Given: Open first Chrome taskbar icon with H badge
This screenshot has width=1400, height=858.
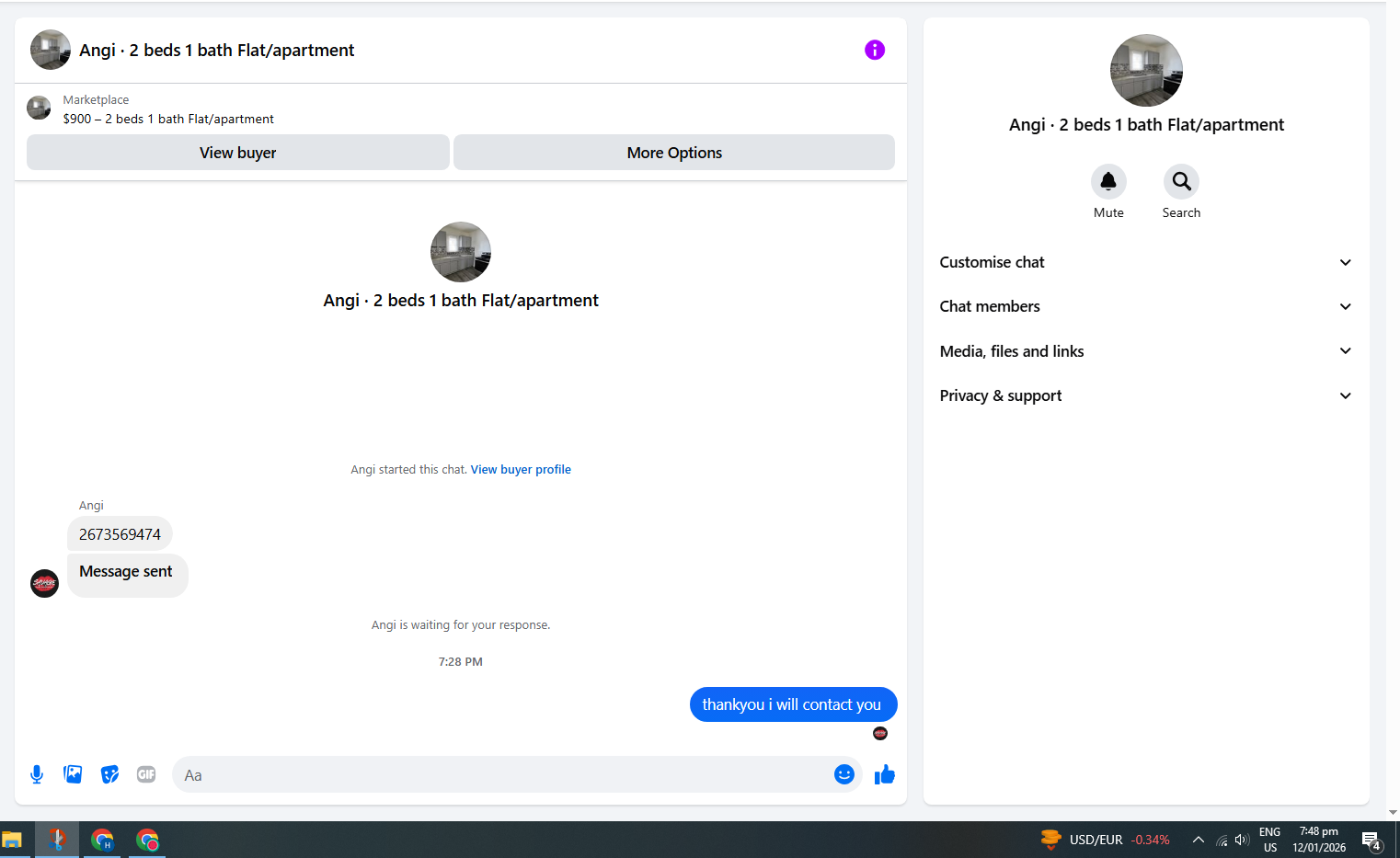Looking at the screenshot, I should pyautogui.click(x=102, y=840).
